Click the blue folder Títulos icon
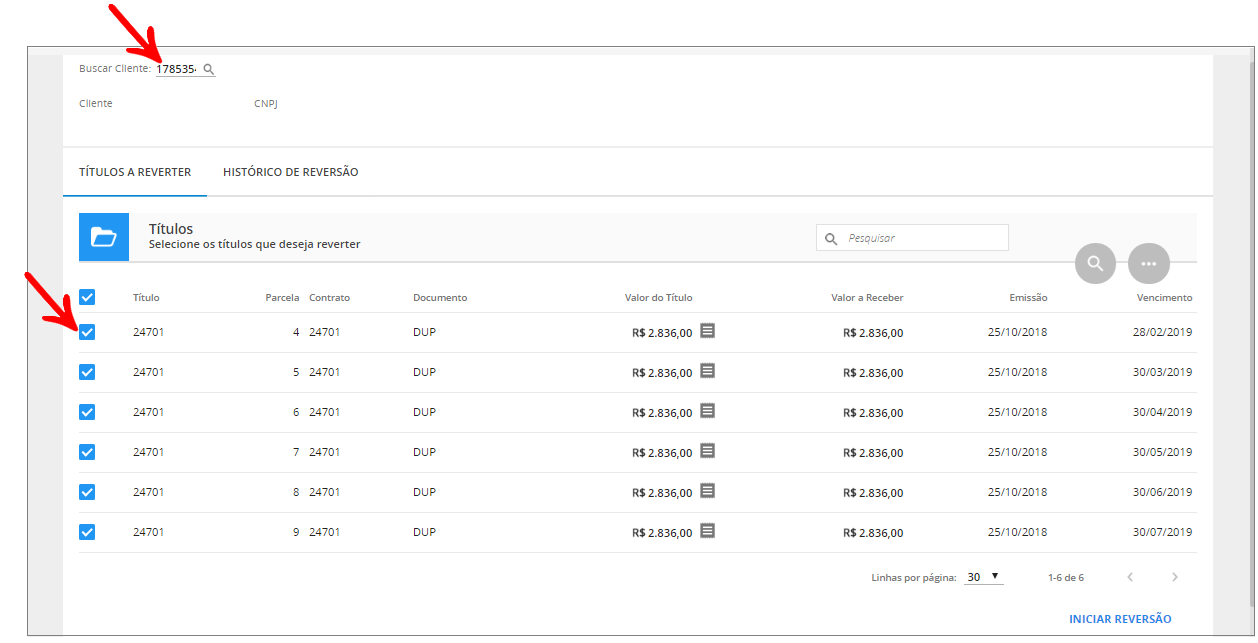This screenshot has width=1258, height=643. 104,237
